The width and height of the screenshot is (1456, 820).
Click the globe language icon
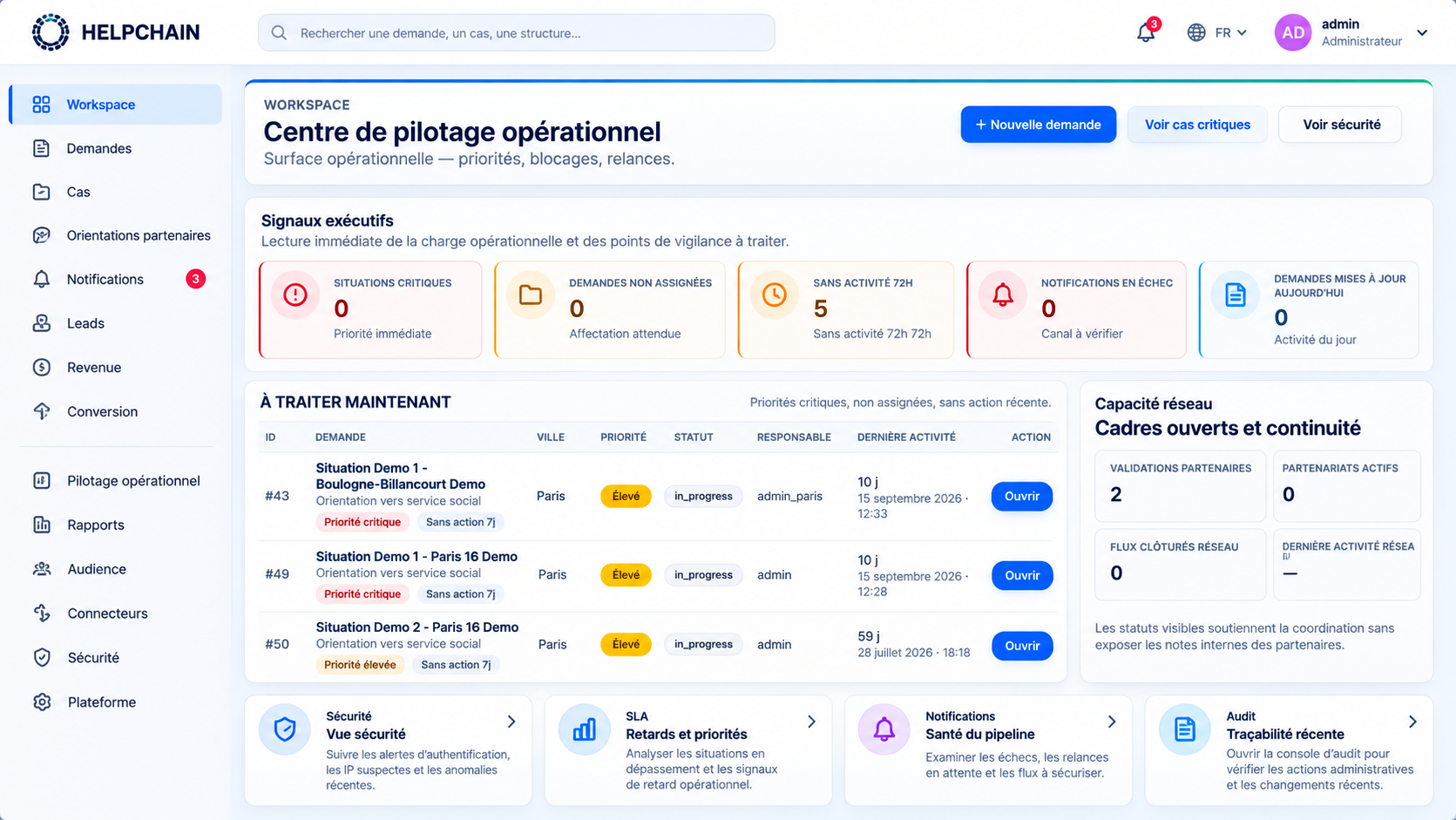[x=1196, y=32]
